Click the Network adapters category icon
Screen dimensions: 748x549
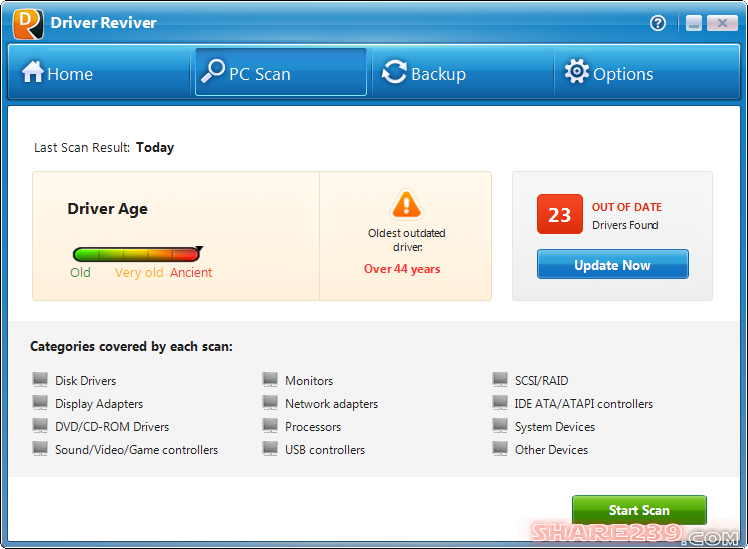(x=270, y=403)
